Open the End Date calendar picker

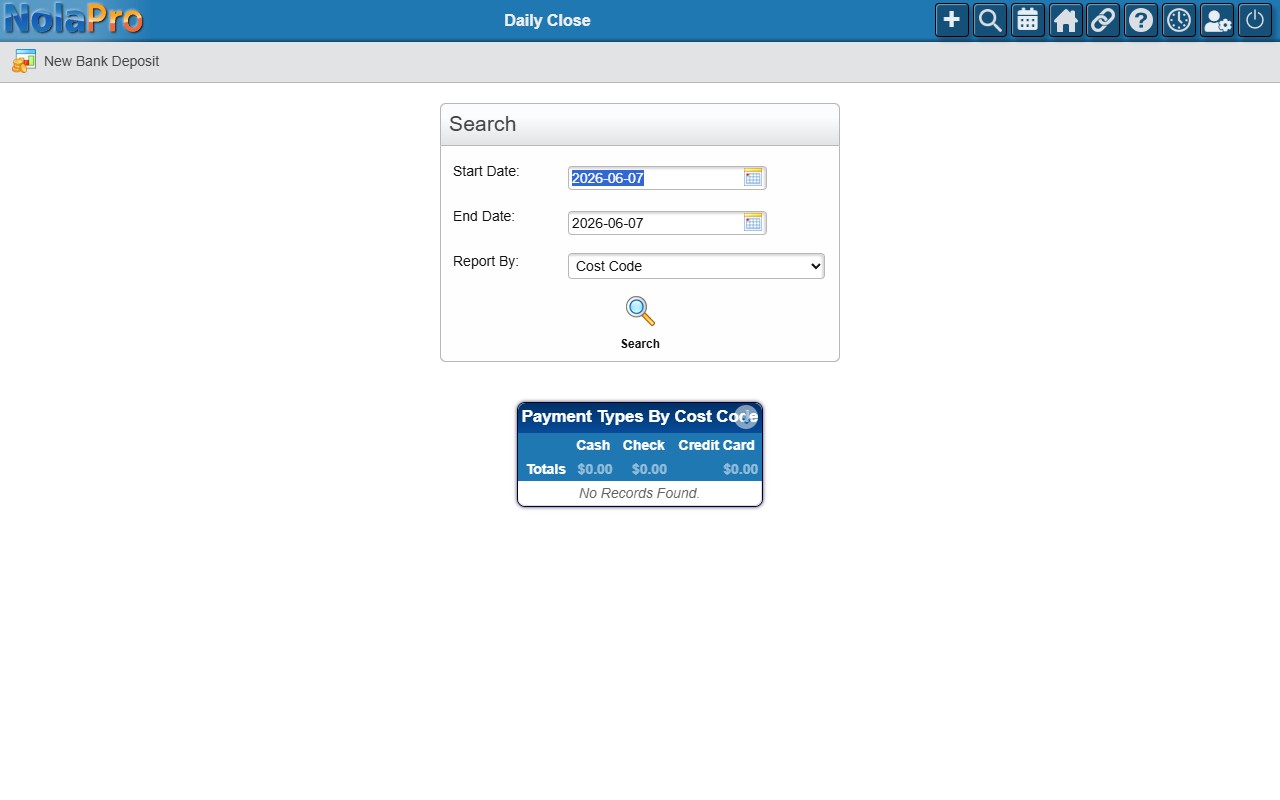pyautogui.click(x=753, y=222)
